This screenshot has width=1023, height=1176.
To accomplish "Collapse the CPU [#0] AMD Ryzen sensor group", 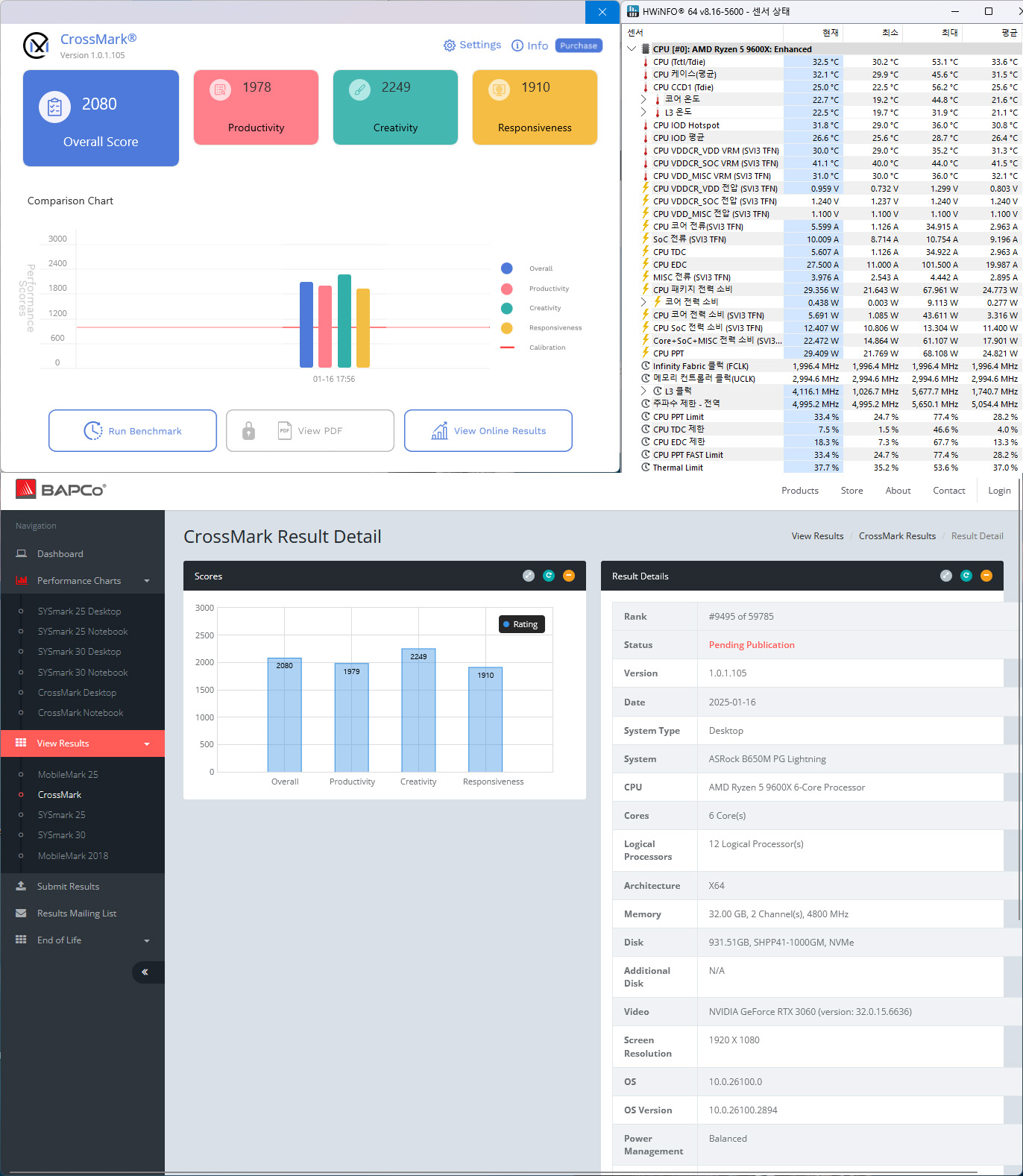I will click(x=632, y=49).
